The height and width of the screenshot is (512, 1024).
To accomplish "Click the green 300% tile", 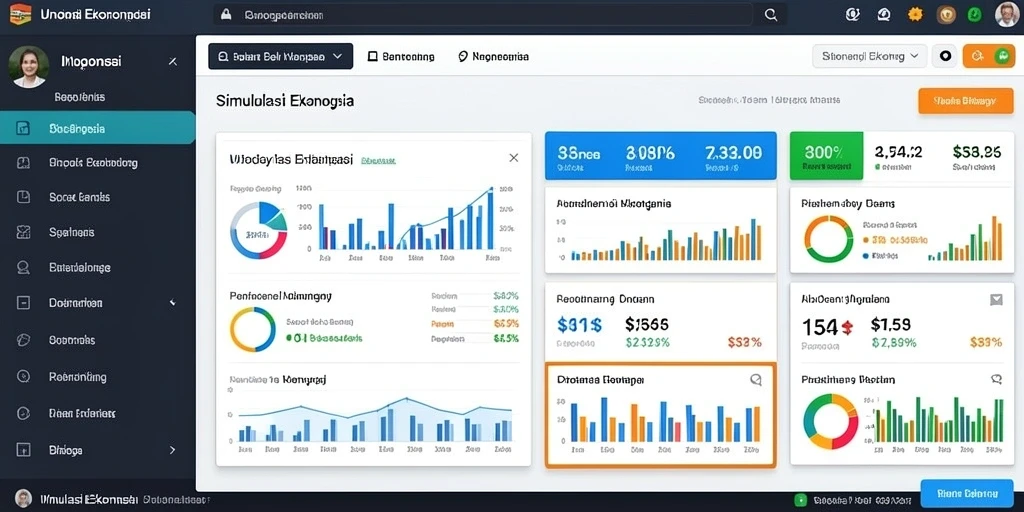I will tap(826, 155).
